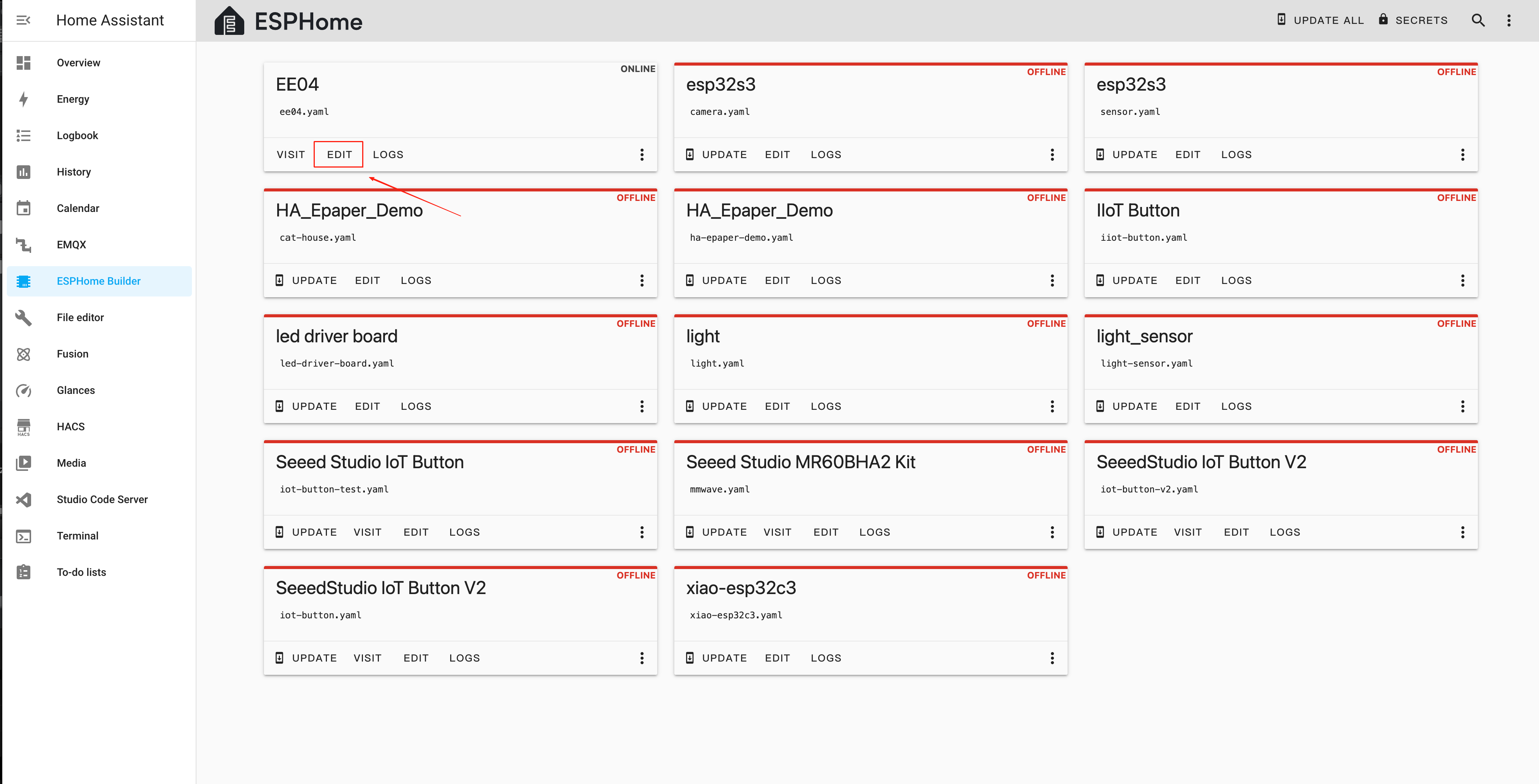The height and width of the screenshot is (784, 1539).
Task: Open overflow menu on light_sensor card
Action: [1462, 407]
